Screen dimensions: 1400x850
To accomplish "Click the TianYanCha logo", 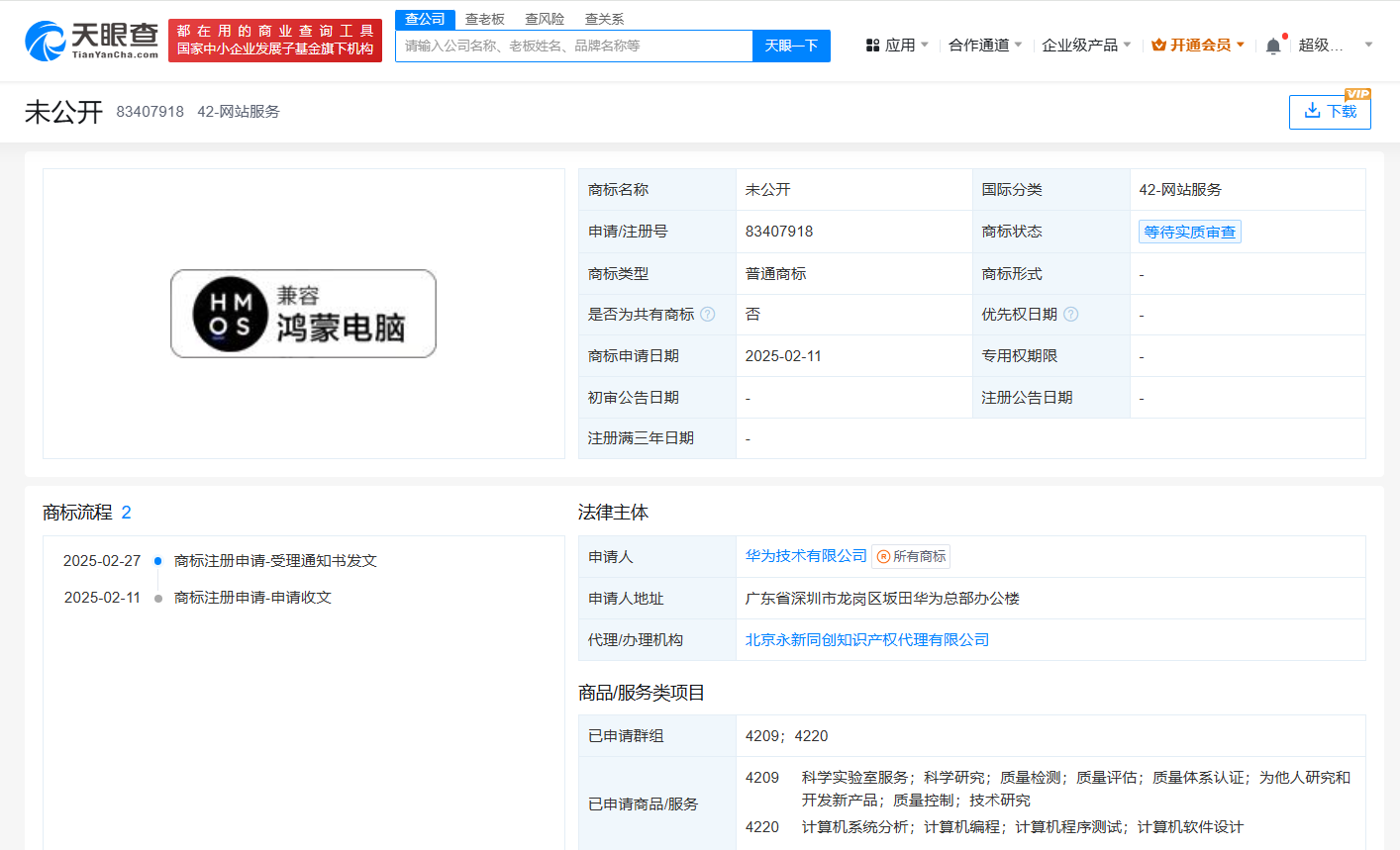I will click(x=91, y=41).
